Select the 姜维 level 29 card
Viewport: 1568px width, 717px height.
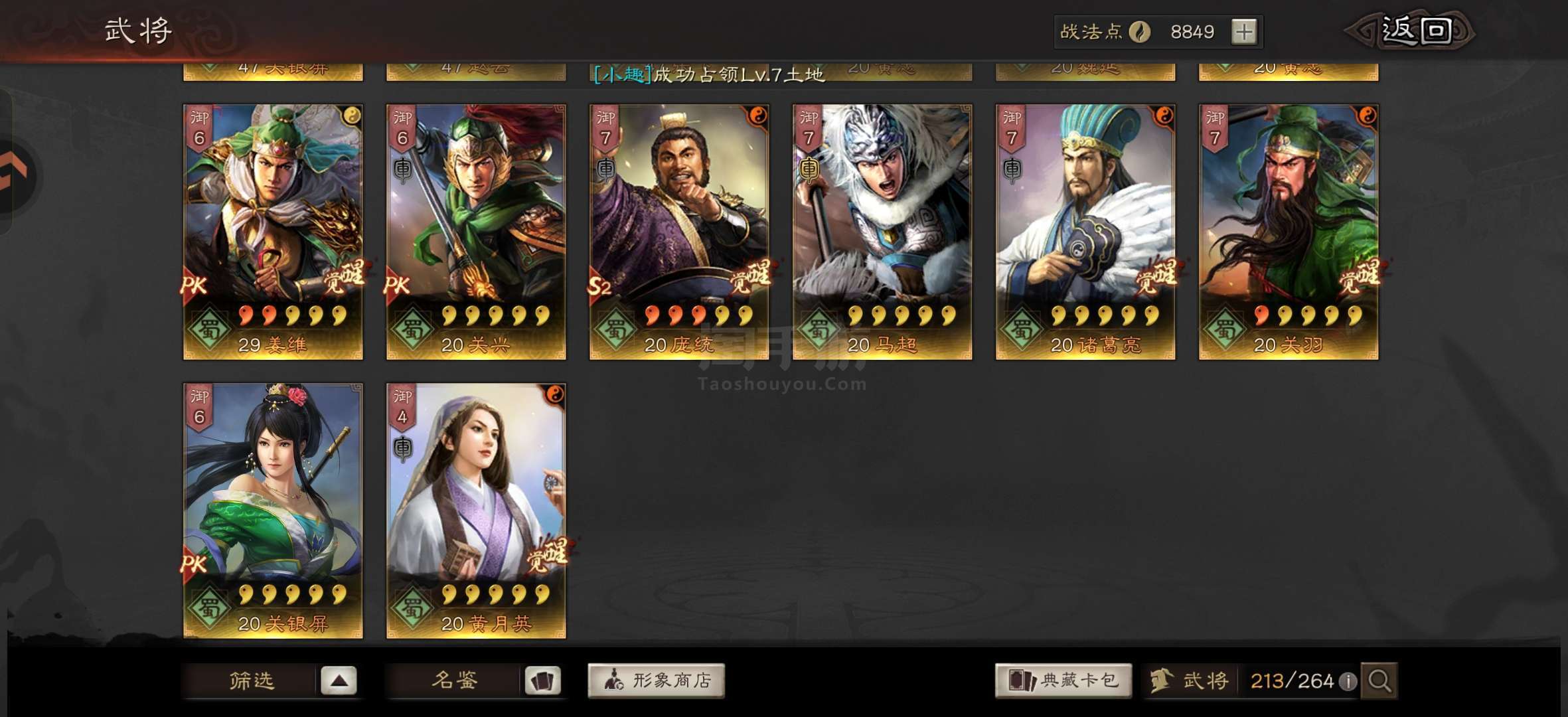click(x=273, y=232)
